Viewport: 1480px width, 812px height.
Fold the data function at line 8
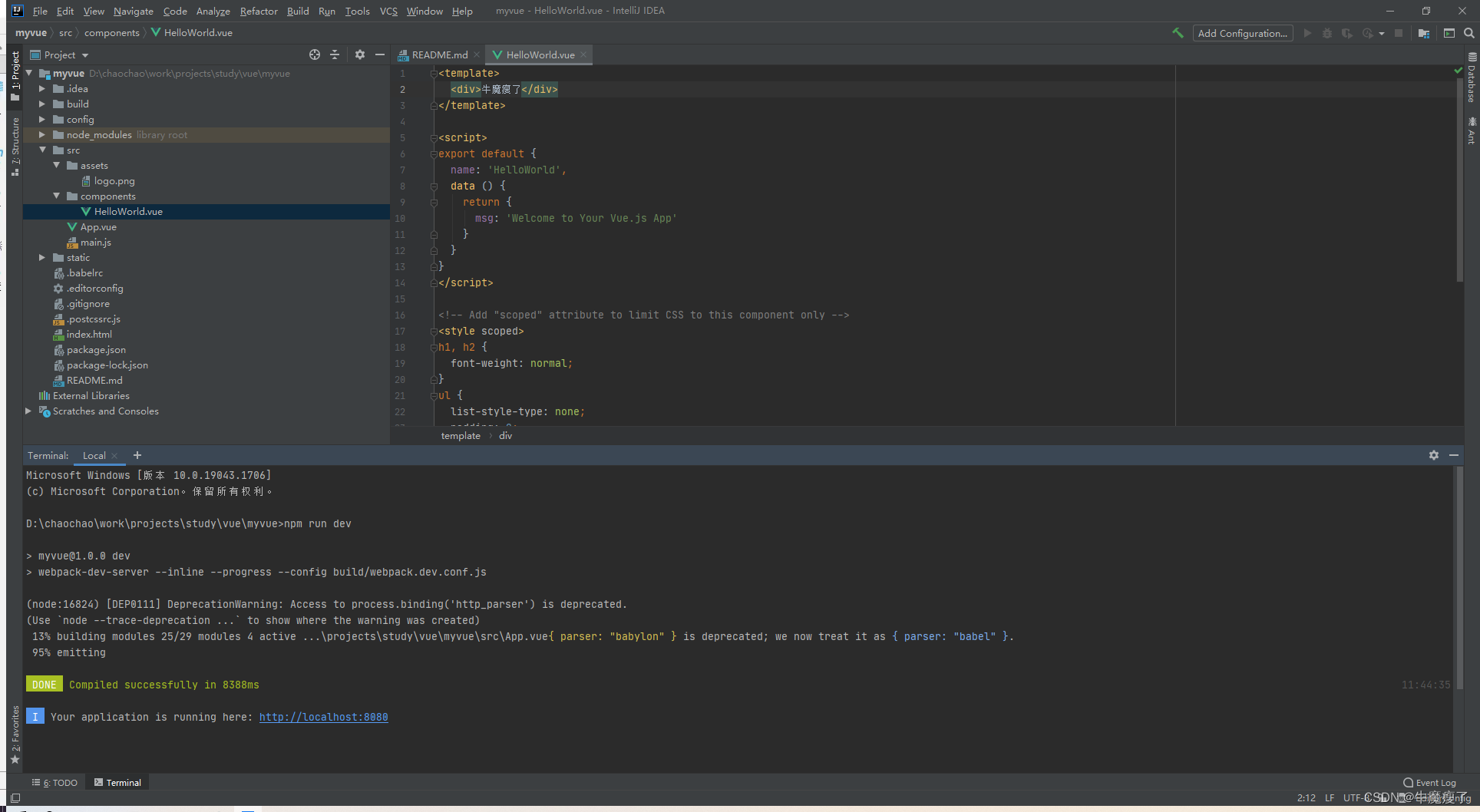click(434, 186)
